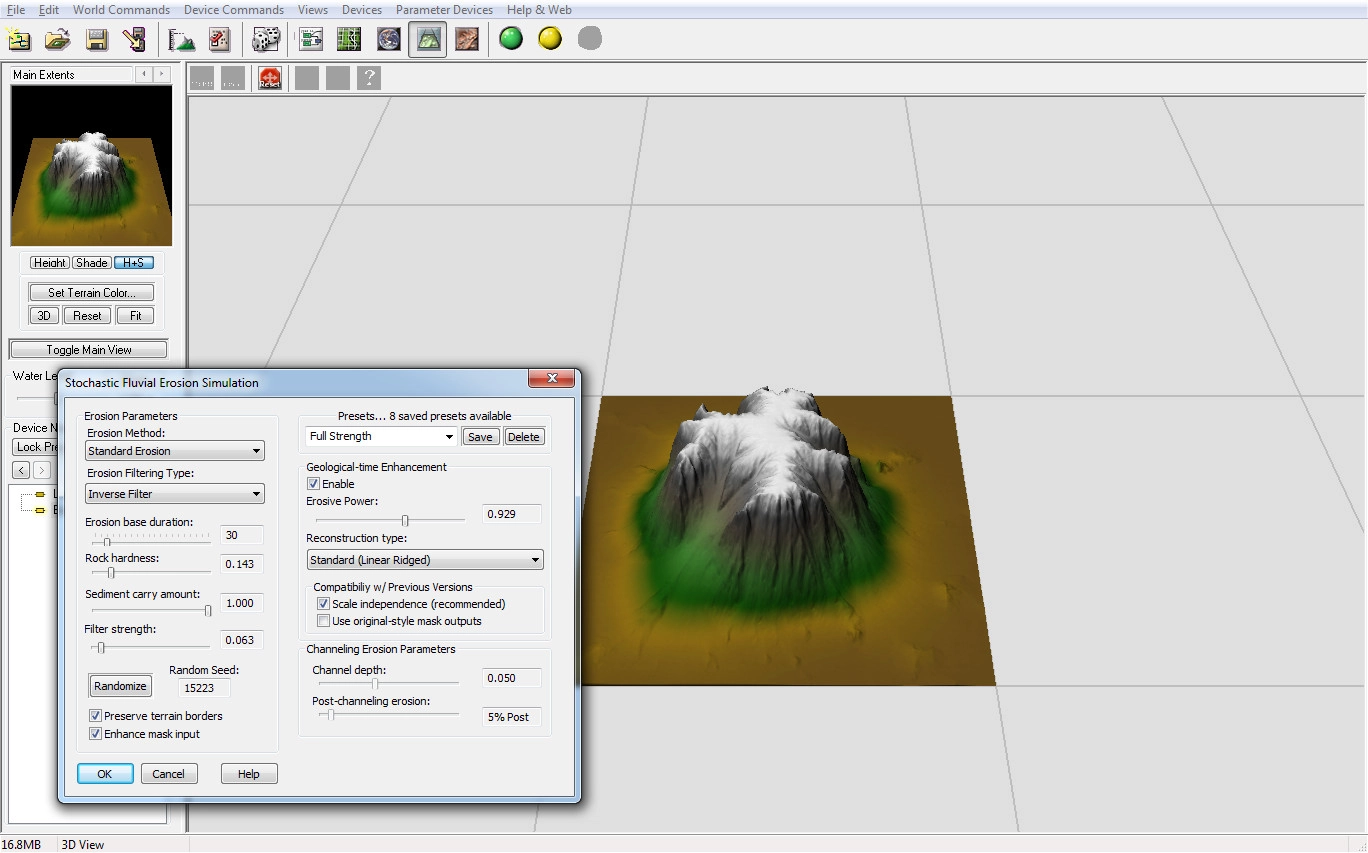Toggle Geological-time Enhancement Enable checkbox
Viewport: 1368px width, 853px height.
(x=314, y=484)
